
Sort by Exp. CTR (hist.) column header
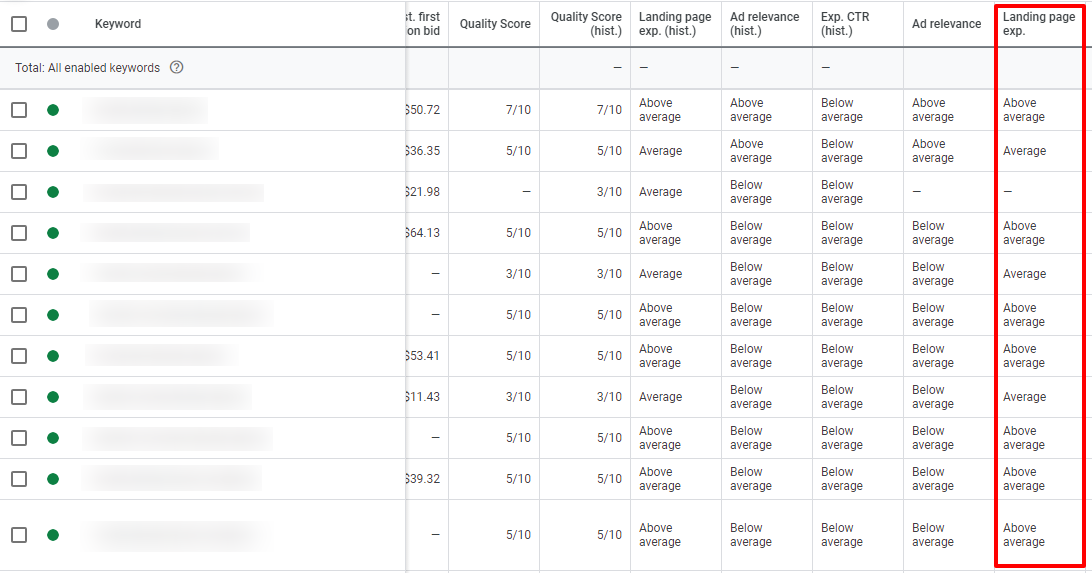[x=845, y=24]
